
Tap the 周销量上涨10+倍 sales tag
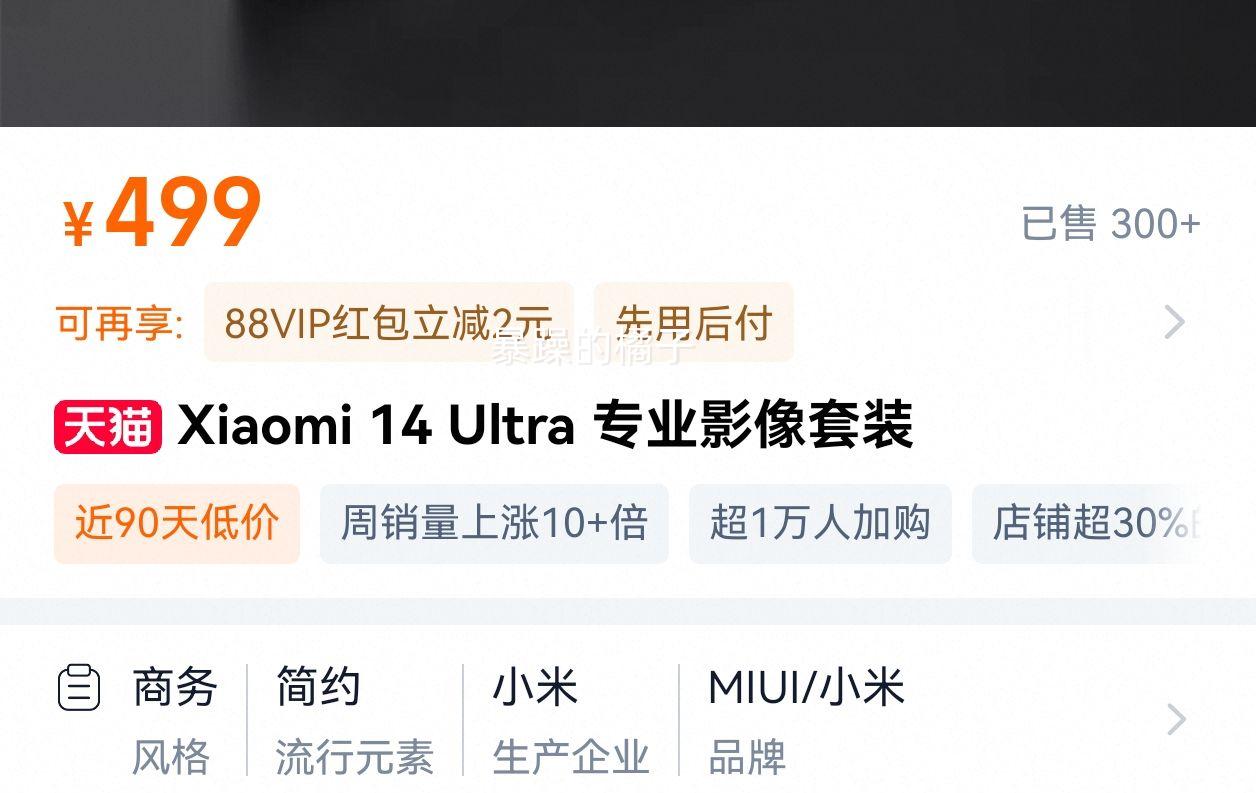(494, 523)
